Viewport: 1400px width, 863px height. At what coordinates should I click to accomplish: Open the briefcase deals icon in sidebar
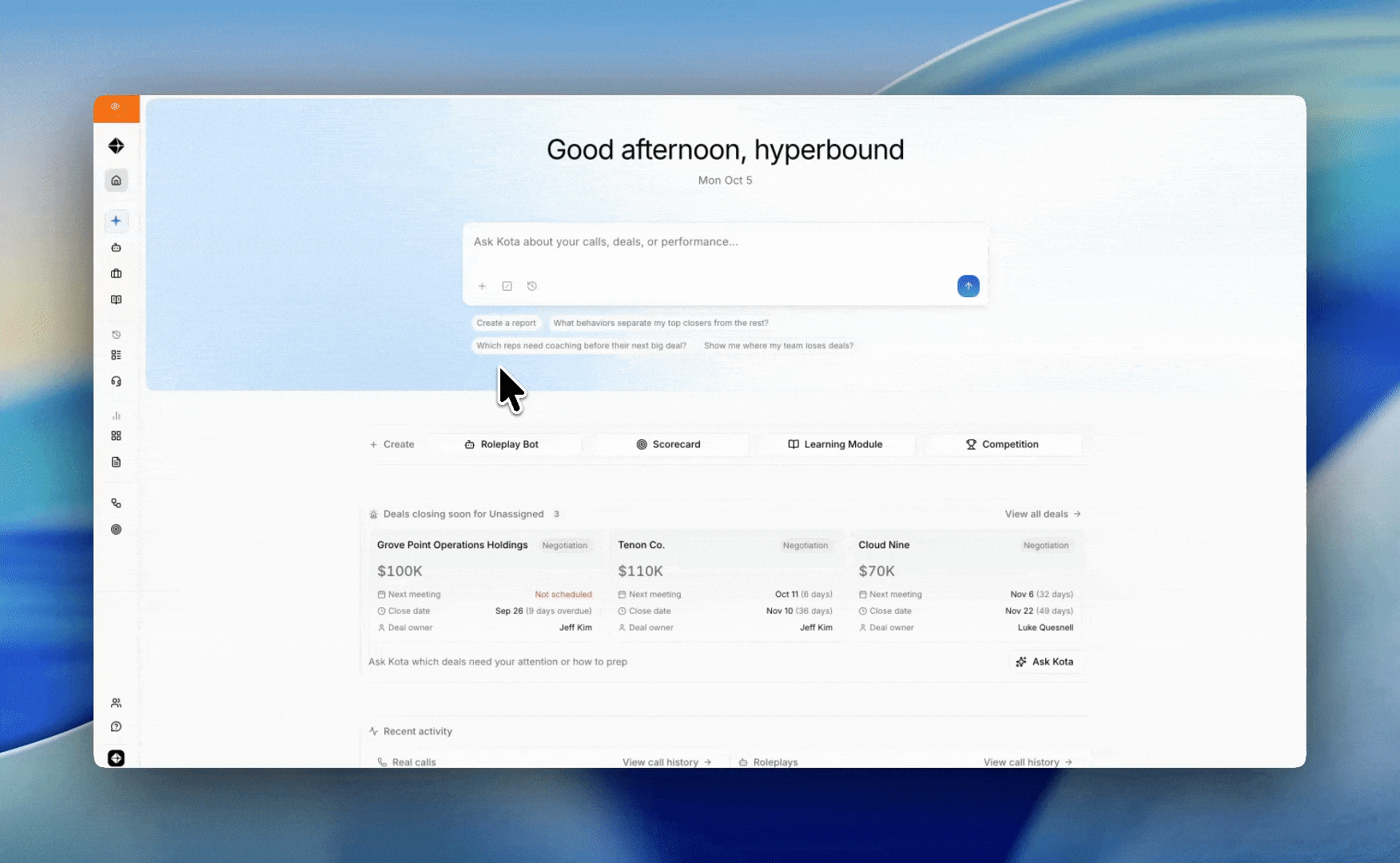click(116, 273)
